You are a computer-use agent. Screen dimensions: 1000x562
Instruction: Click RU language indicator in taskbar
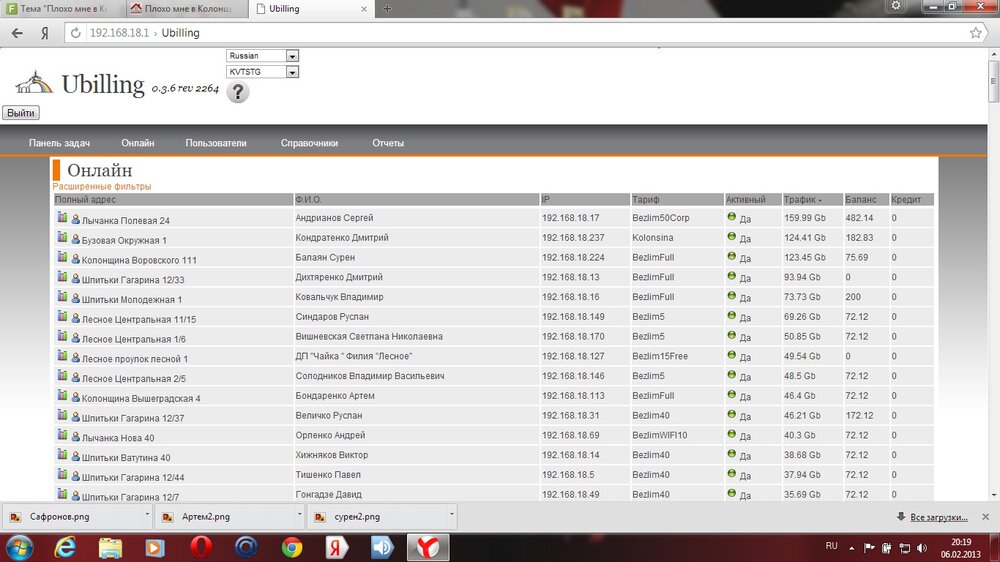click(831, 546)
